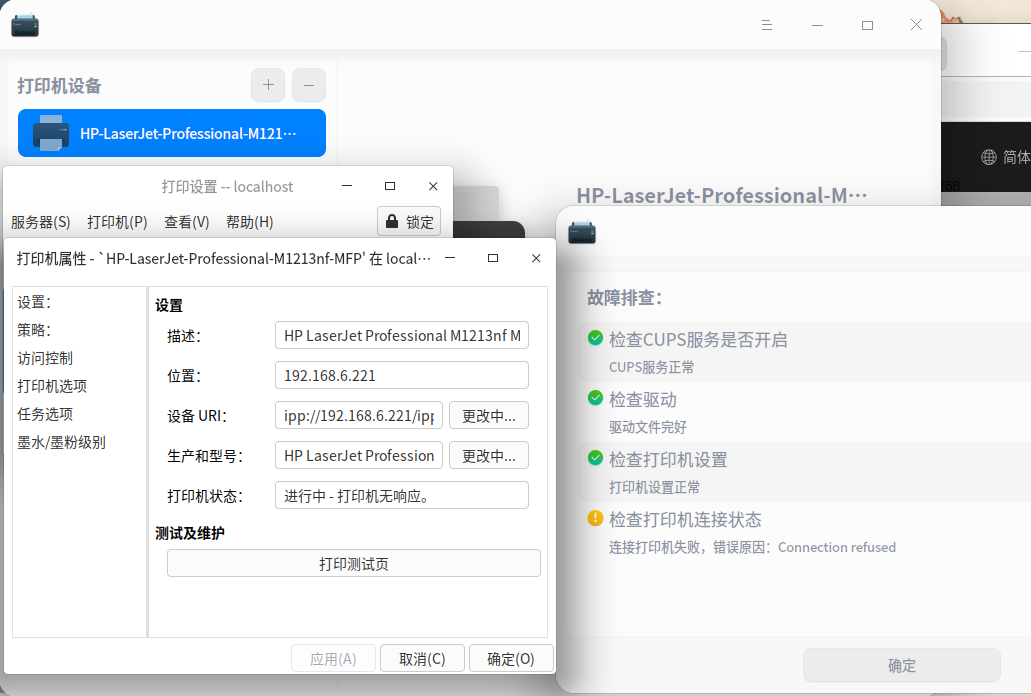Click green check icon next to 检查CUPS服务是否开启
This screenshot has height=696, width=1031.
click(595, 338)
